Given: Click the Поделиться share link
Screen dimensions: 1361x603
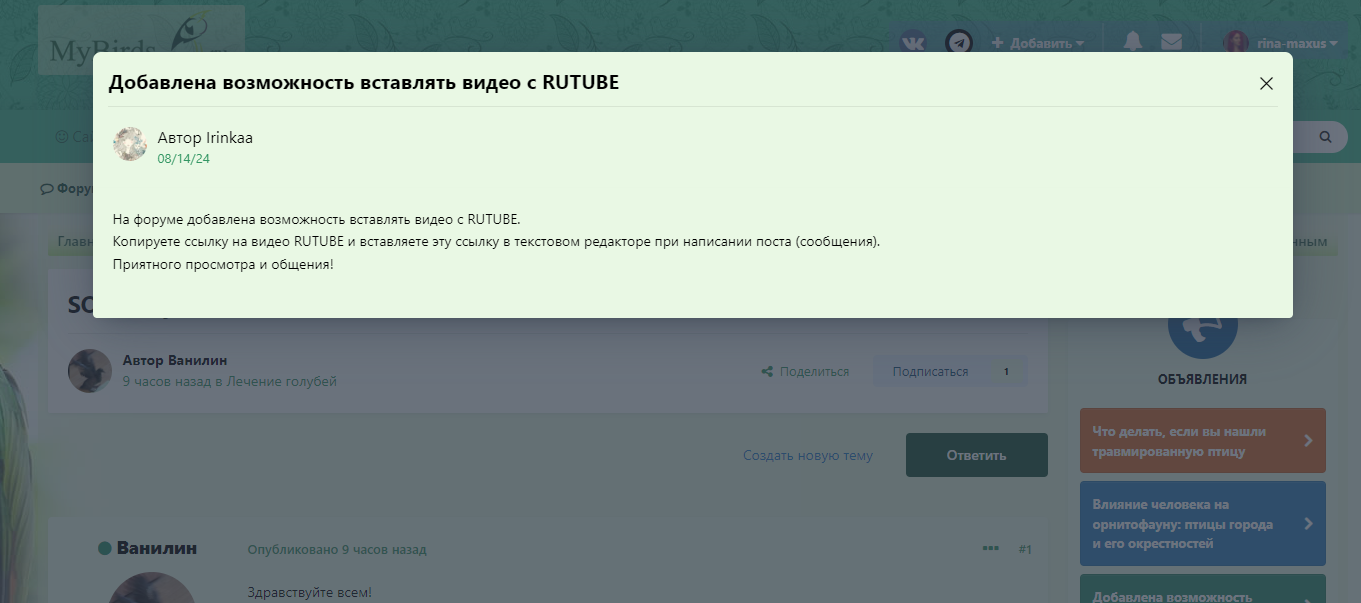Looking at the screenshot, I should pos(805,371).
